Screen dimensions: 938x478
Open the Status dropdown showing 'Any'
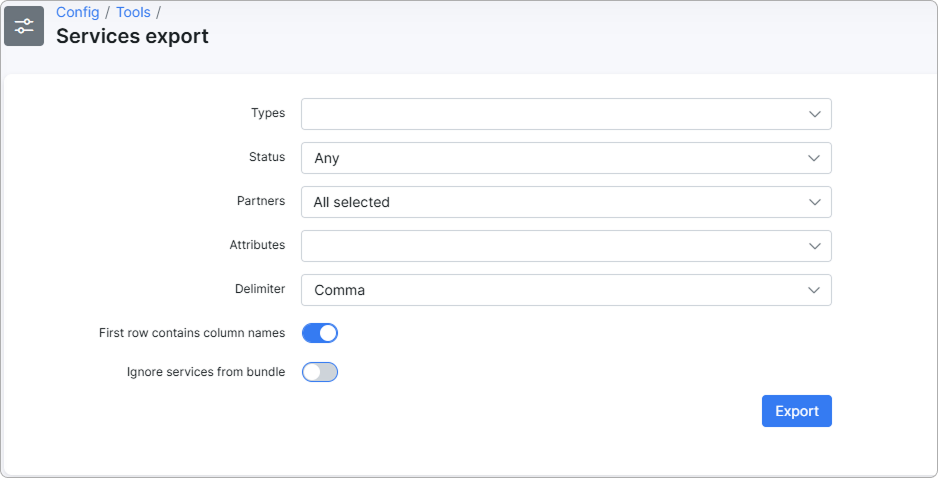click(550, 158)
